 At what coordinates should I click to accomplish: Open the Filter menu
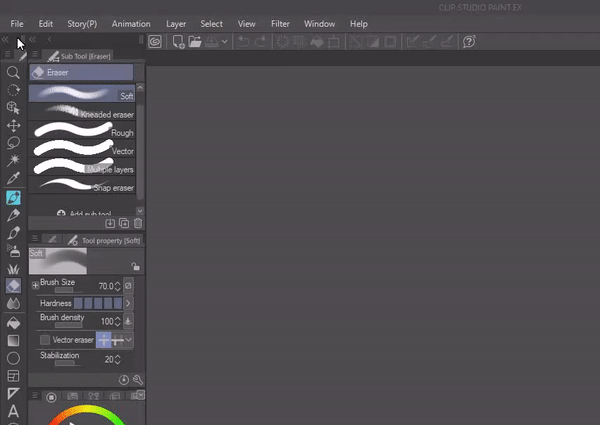pos(280,24)
